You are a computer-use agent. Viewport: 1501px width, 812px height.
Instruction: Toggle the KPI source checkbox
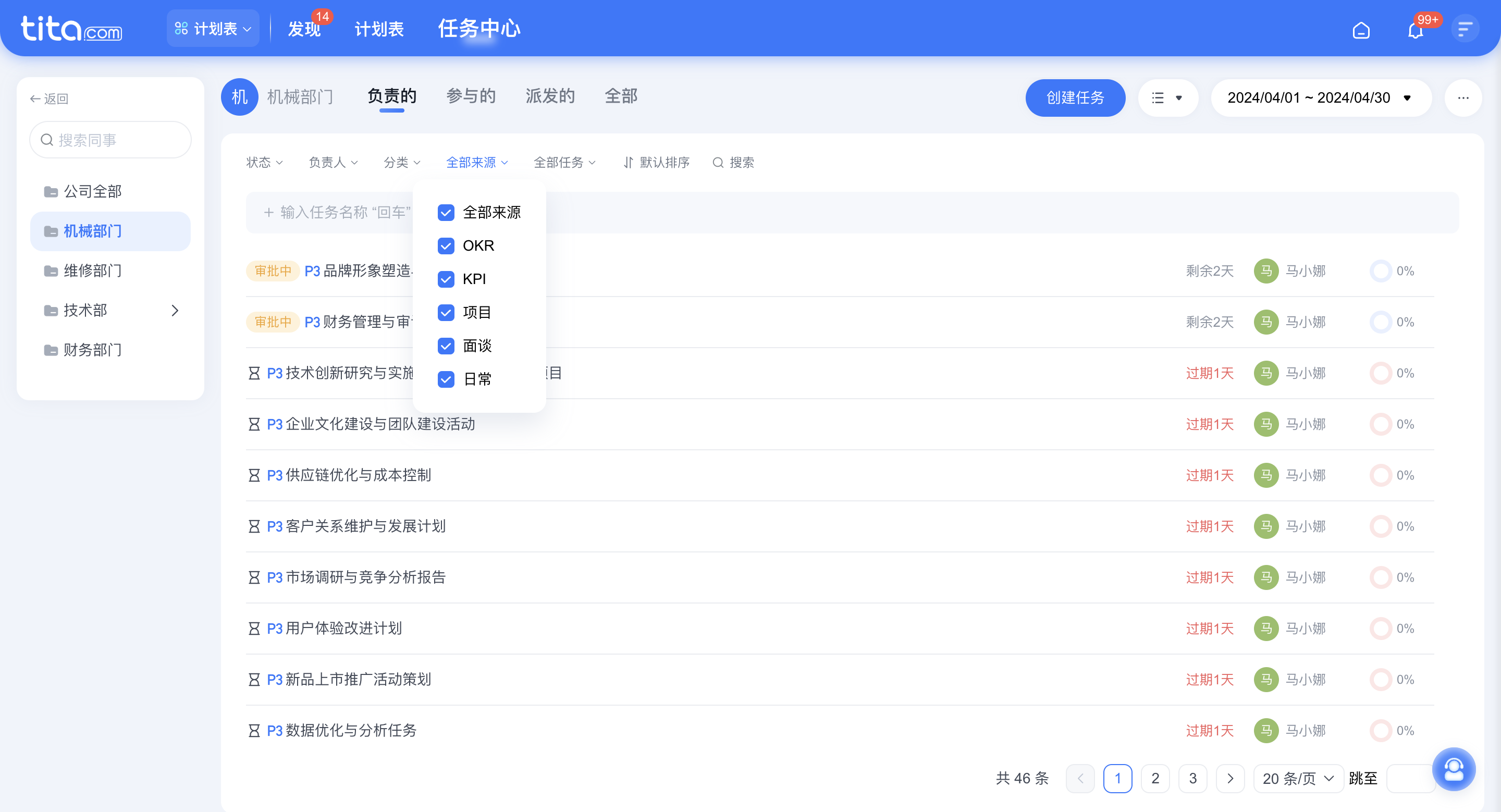446,279
